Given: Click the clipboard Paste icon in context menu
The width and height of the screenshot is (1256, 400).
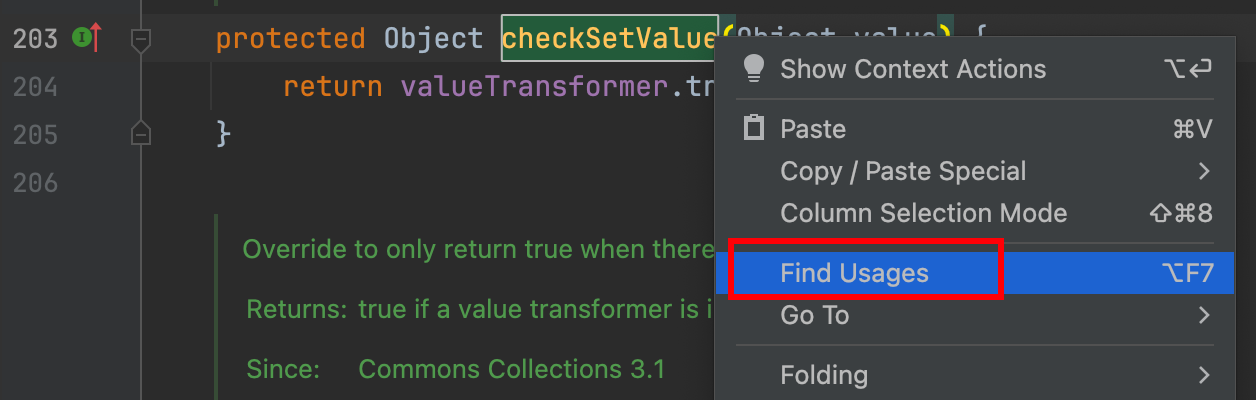Looking at the screenshot, I should coord(754,129).
